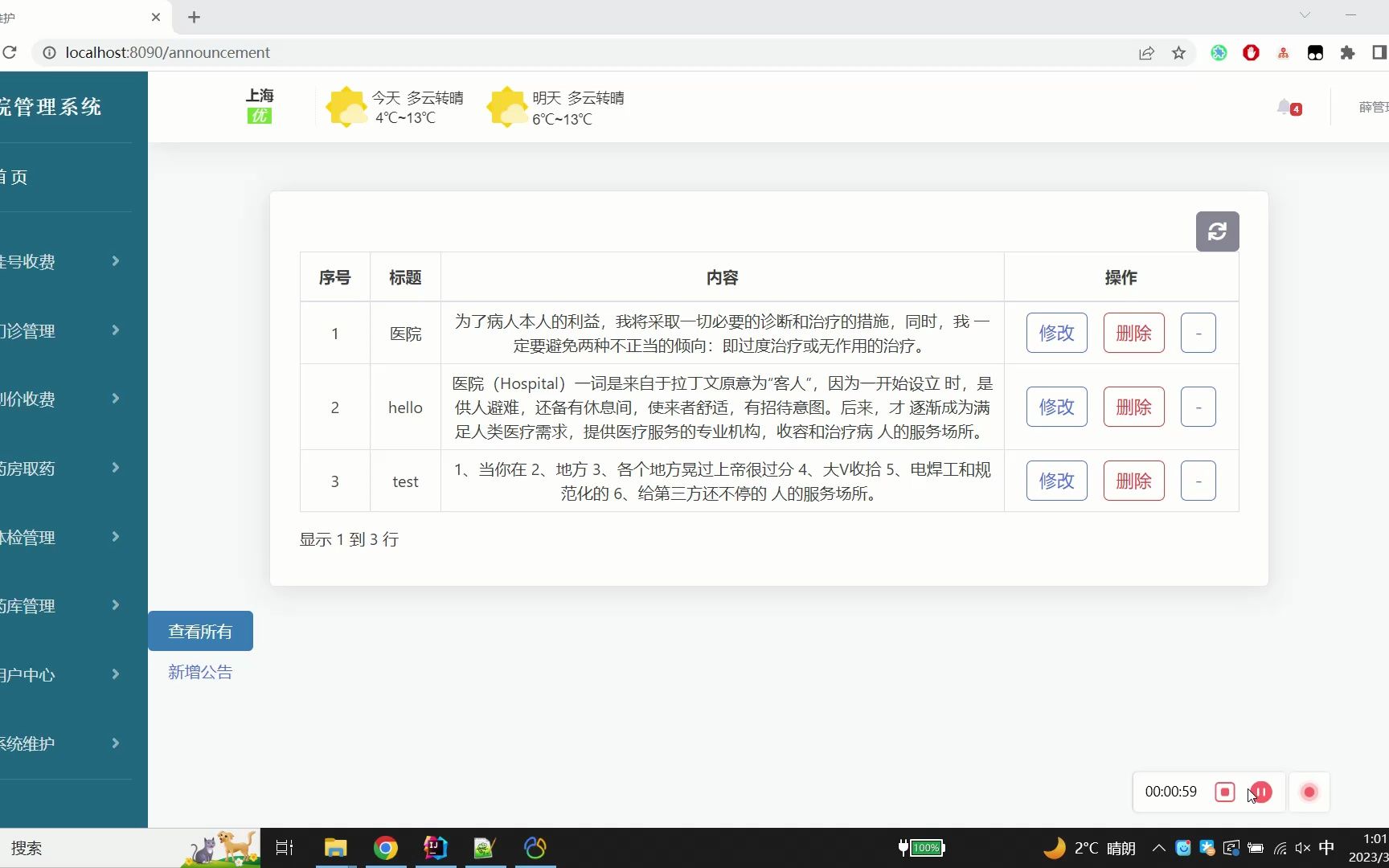Viewport: 1389px width, 868px height.
Task: Open the AdBlock extension
Action: 1251,52
